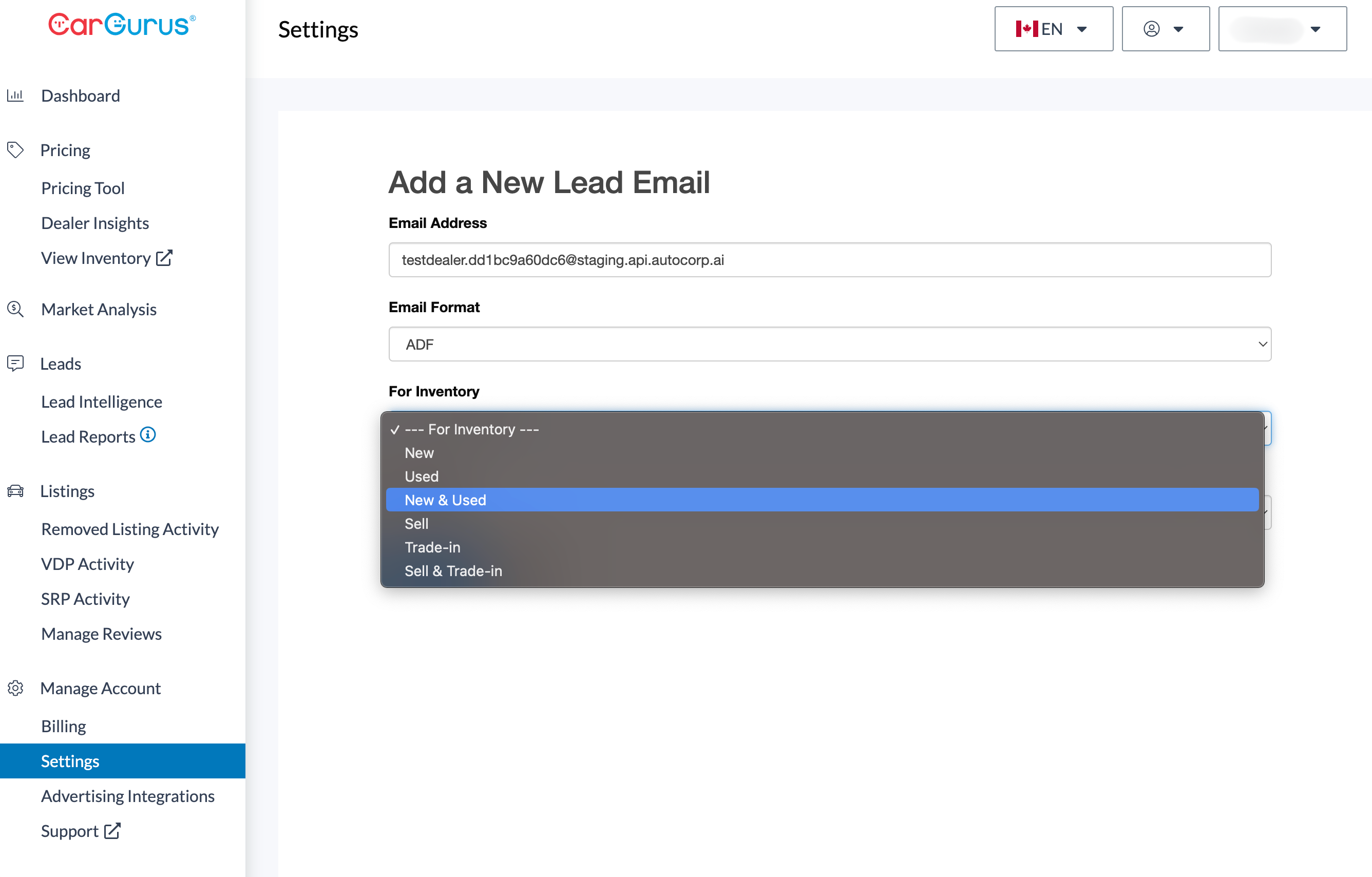Click the Lead Reports info icon
The image size is (1372, 877).
pos(148,435)
